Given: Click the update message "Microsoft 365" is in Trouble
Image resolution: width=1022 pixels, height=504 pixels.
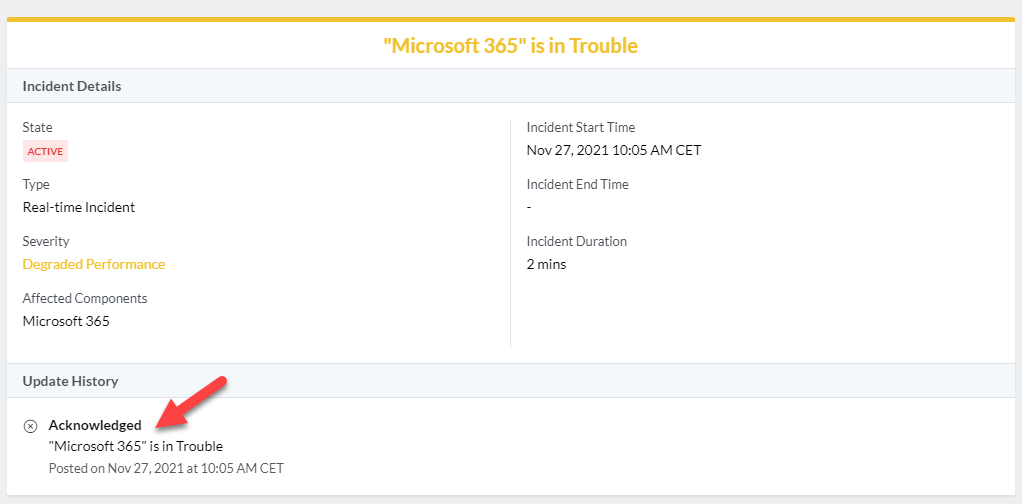Looking at the screenshot, I should (136, 447).
